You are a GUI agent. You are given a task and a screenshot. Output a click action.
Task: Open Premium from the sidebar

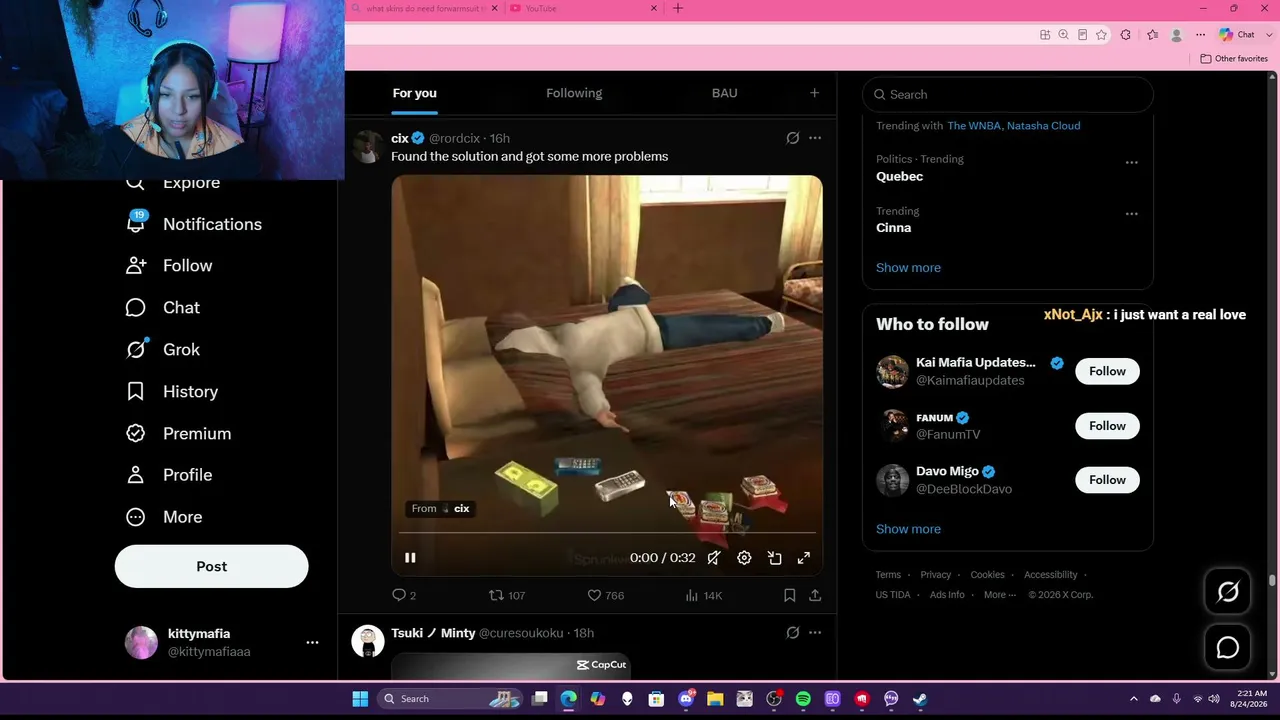tap(178, 434)
